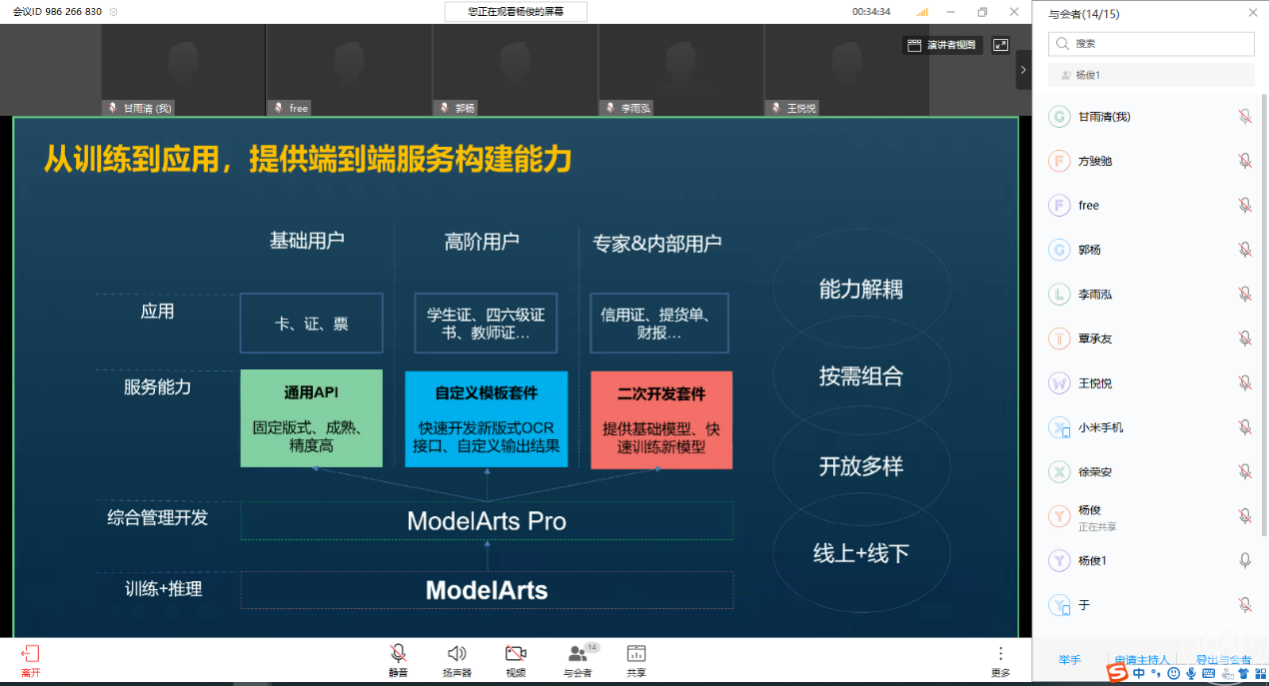Click the 00:34:34 meeting timer
1269x686 pixels.
[x=871, y=12]
